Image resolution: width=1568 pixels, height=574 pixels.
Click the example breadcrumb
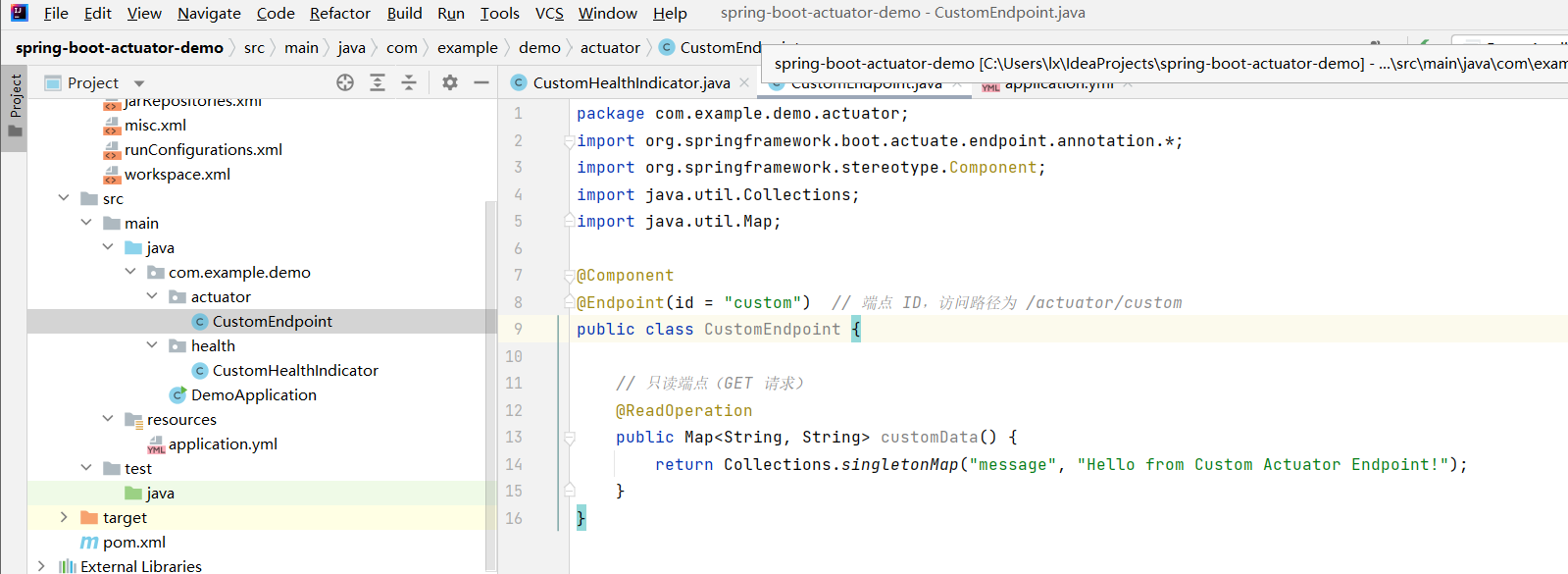click(468, 47)
